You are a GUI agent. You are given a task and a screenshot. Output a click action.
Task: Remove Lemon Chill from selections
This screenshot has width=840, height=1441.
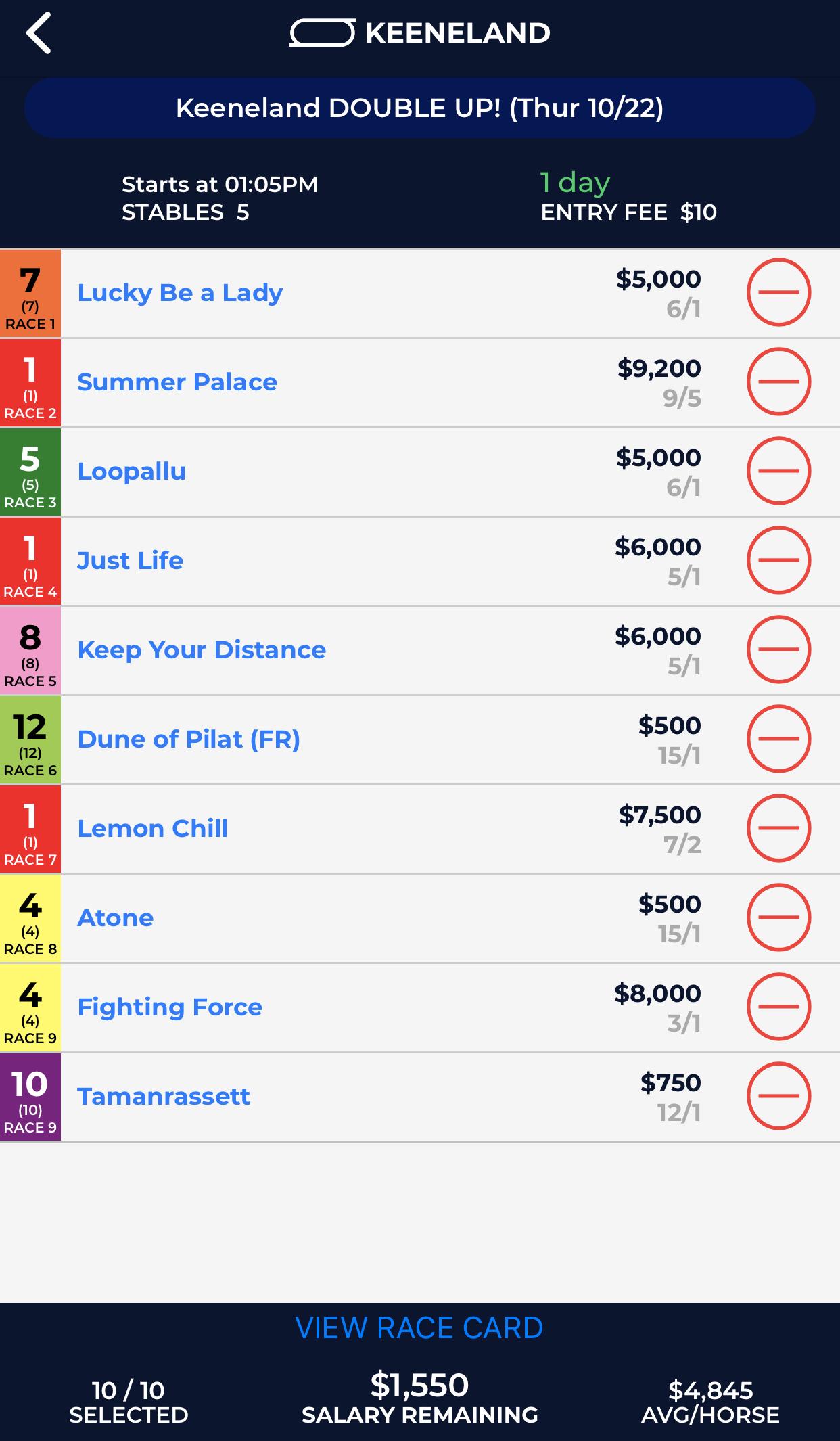coord(778,828)
